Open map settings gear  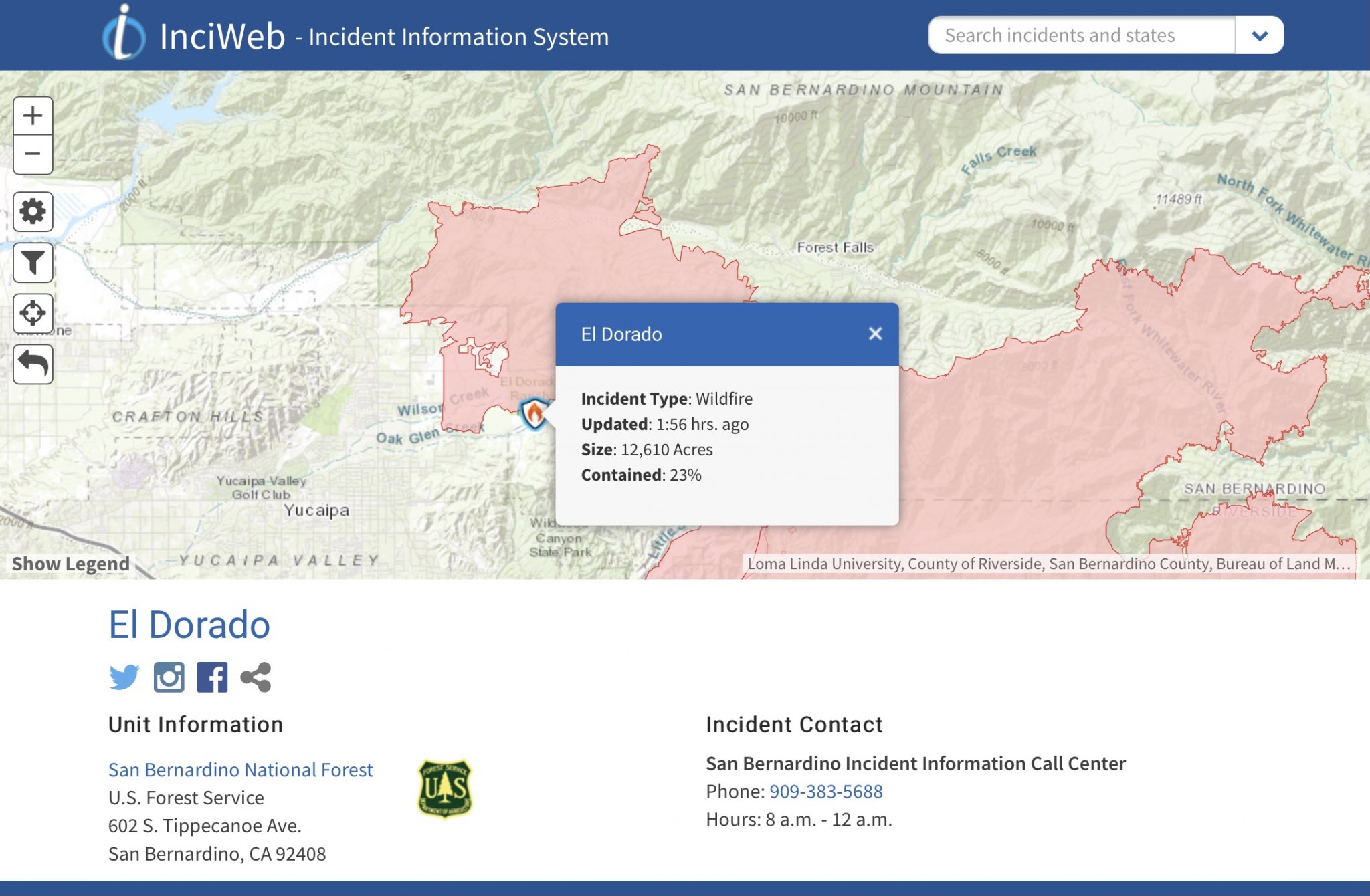(x=33, y=212)
